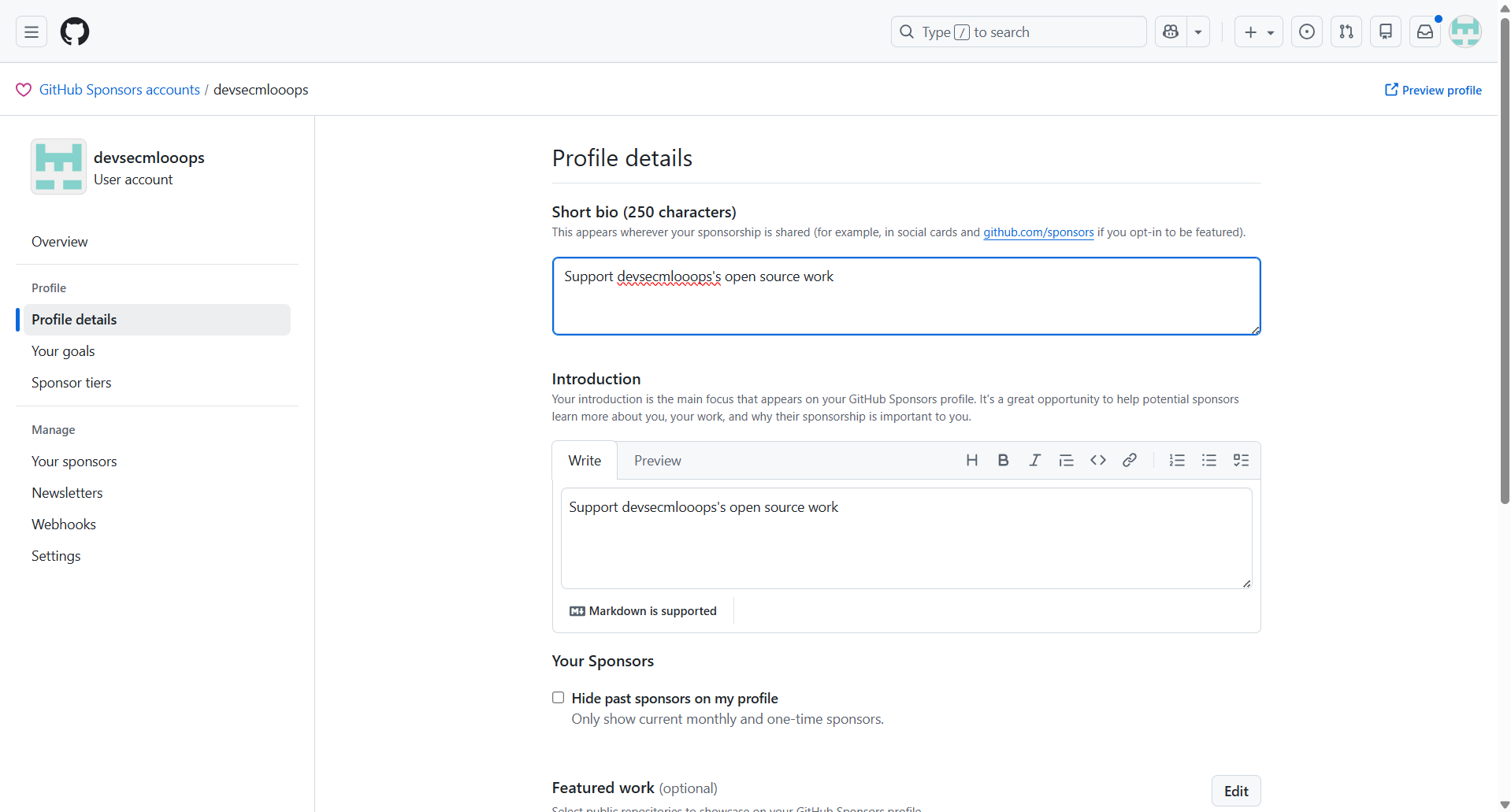The height and width of the screenshot is (812, 1511).
Task: Switch to the Preview tab
Action: coord(658,460)
